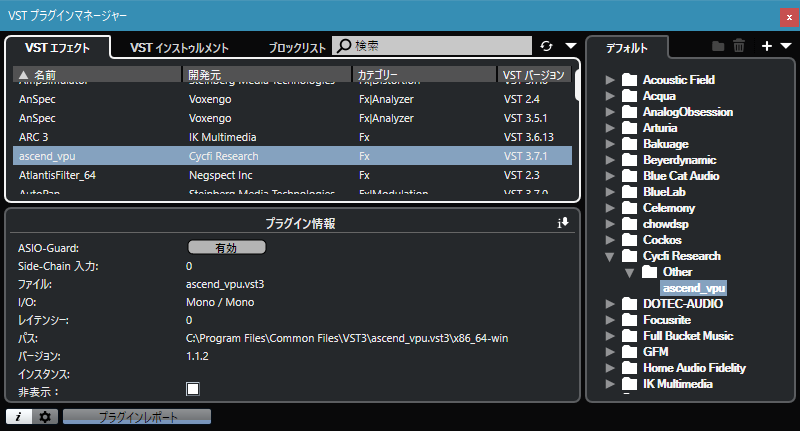Select the IK Multimedia folder icon
The width and height of the screenshot is (800, 431).
pos(630,384)
